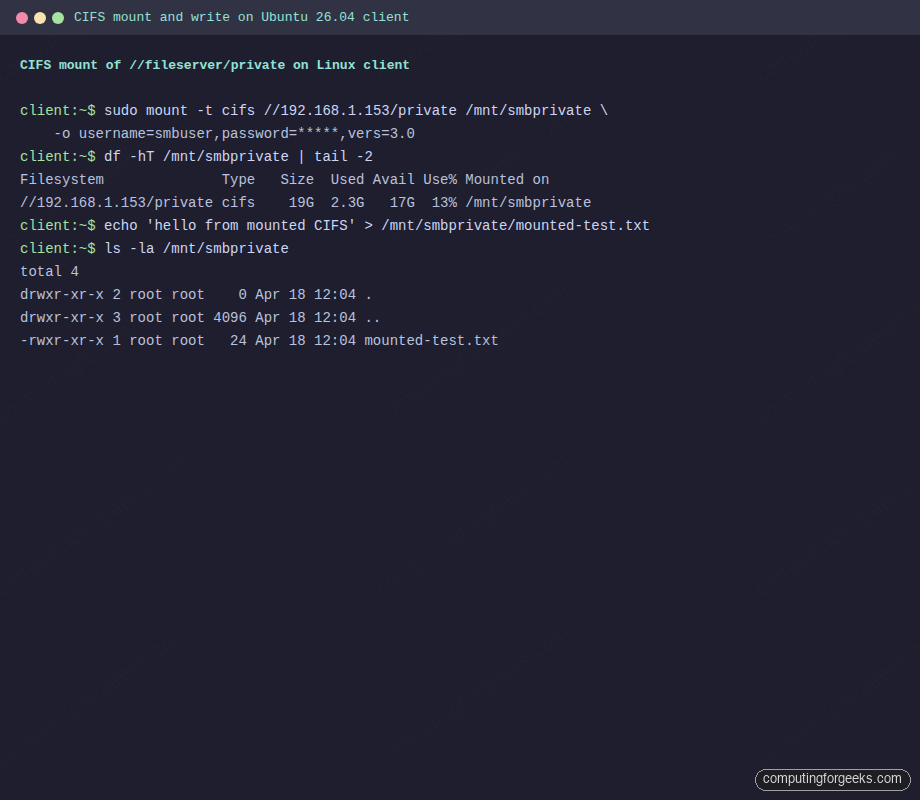920x800 pixels.
Task: Select the Filesystem column header text
Action: pos(62,179)
